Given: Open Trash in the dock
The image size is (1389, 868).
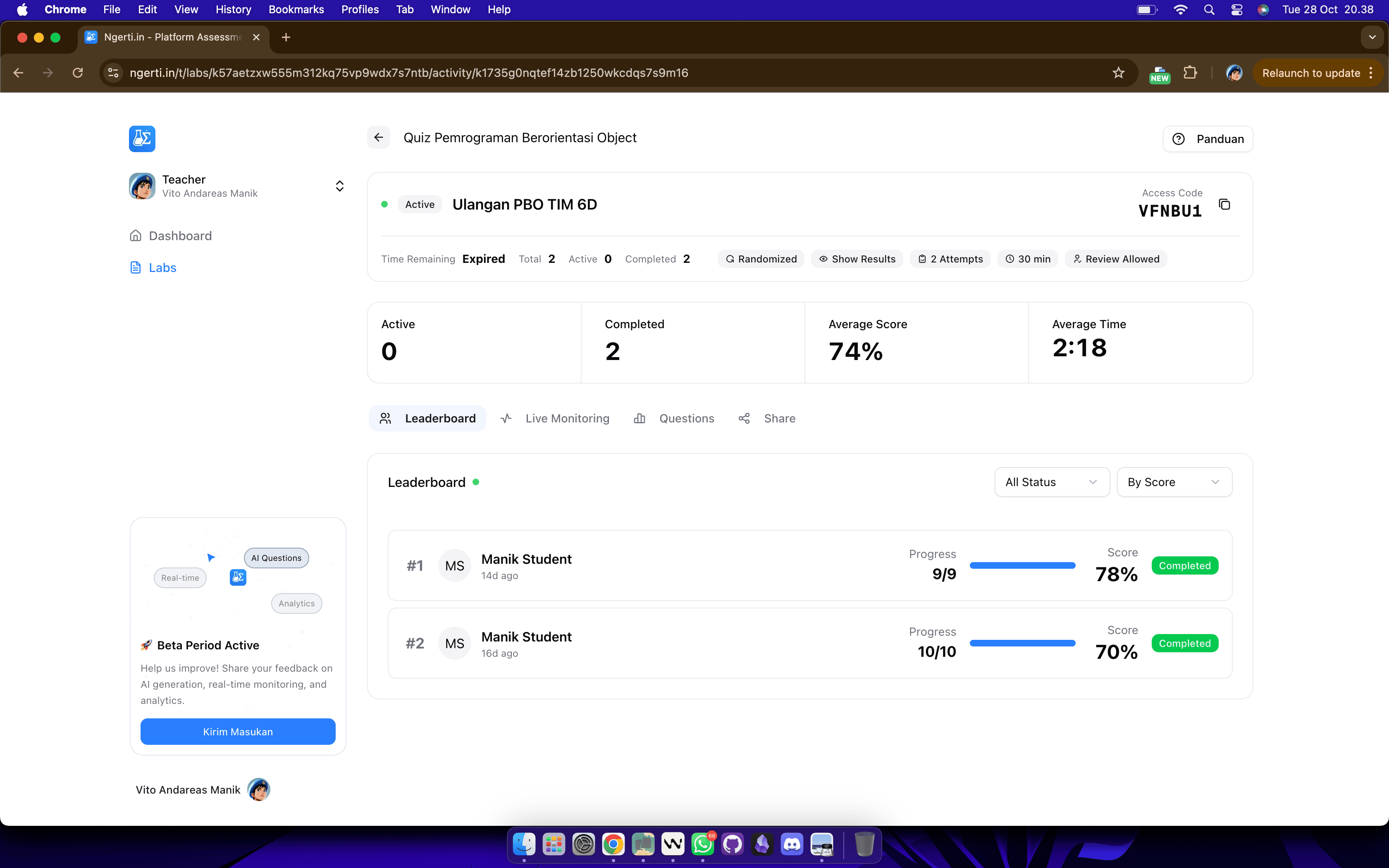Looking at the screenshot, I should 864,844.
